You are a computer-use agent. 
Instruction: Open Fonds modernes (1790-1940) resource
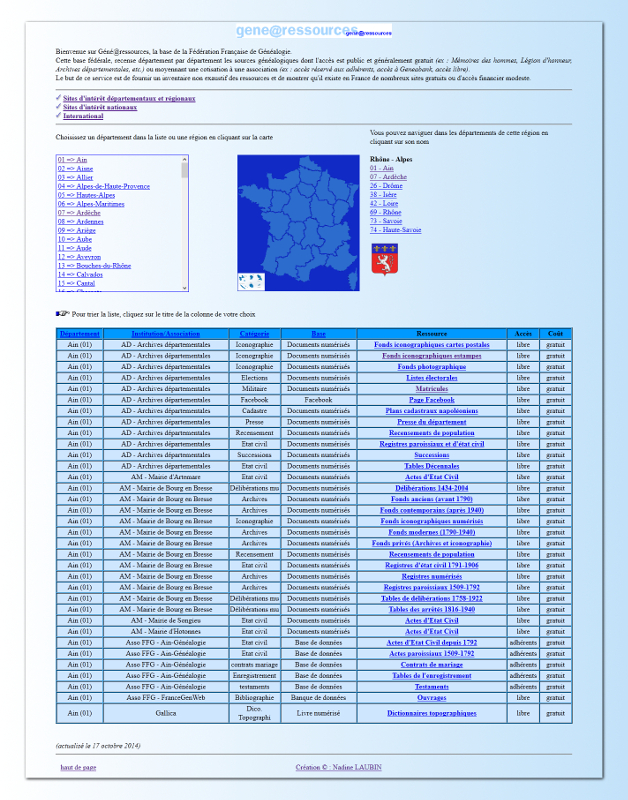click(x=432, y=532)
